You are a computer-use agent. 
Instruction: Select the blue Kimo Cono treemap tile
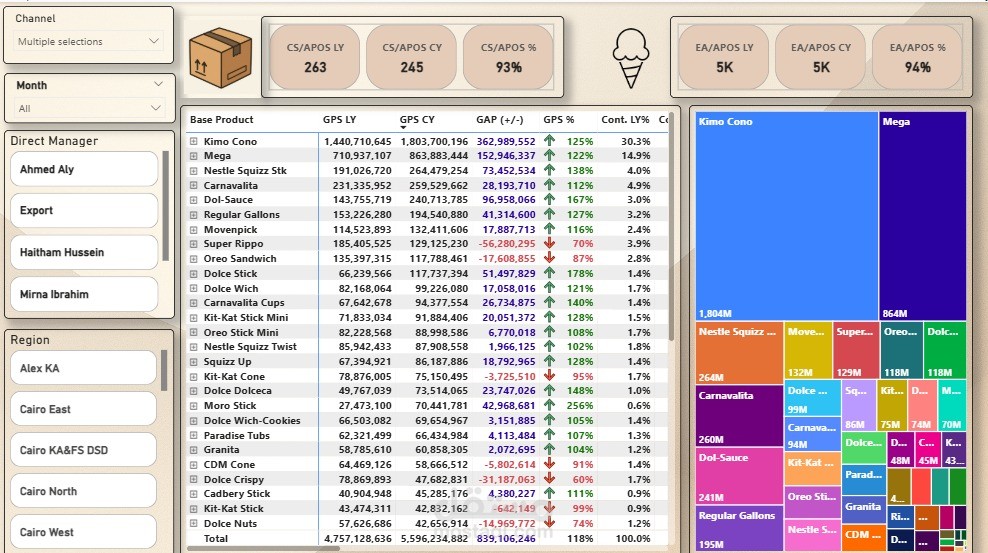coord(786,216)
